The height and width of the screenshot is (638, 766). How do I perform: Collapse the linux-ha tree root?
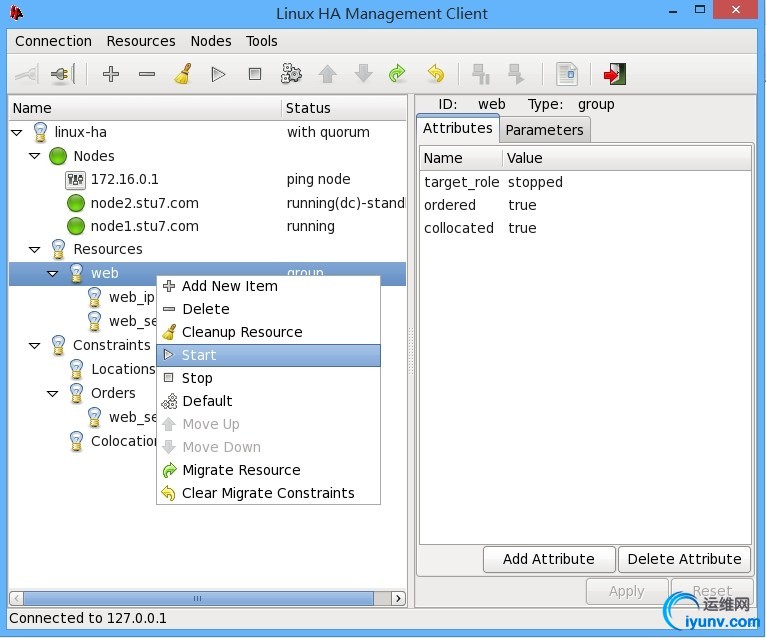point(17,132)
